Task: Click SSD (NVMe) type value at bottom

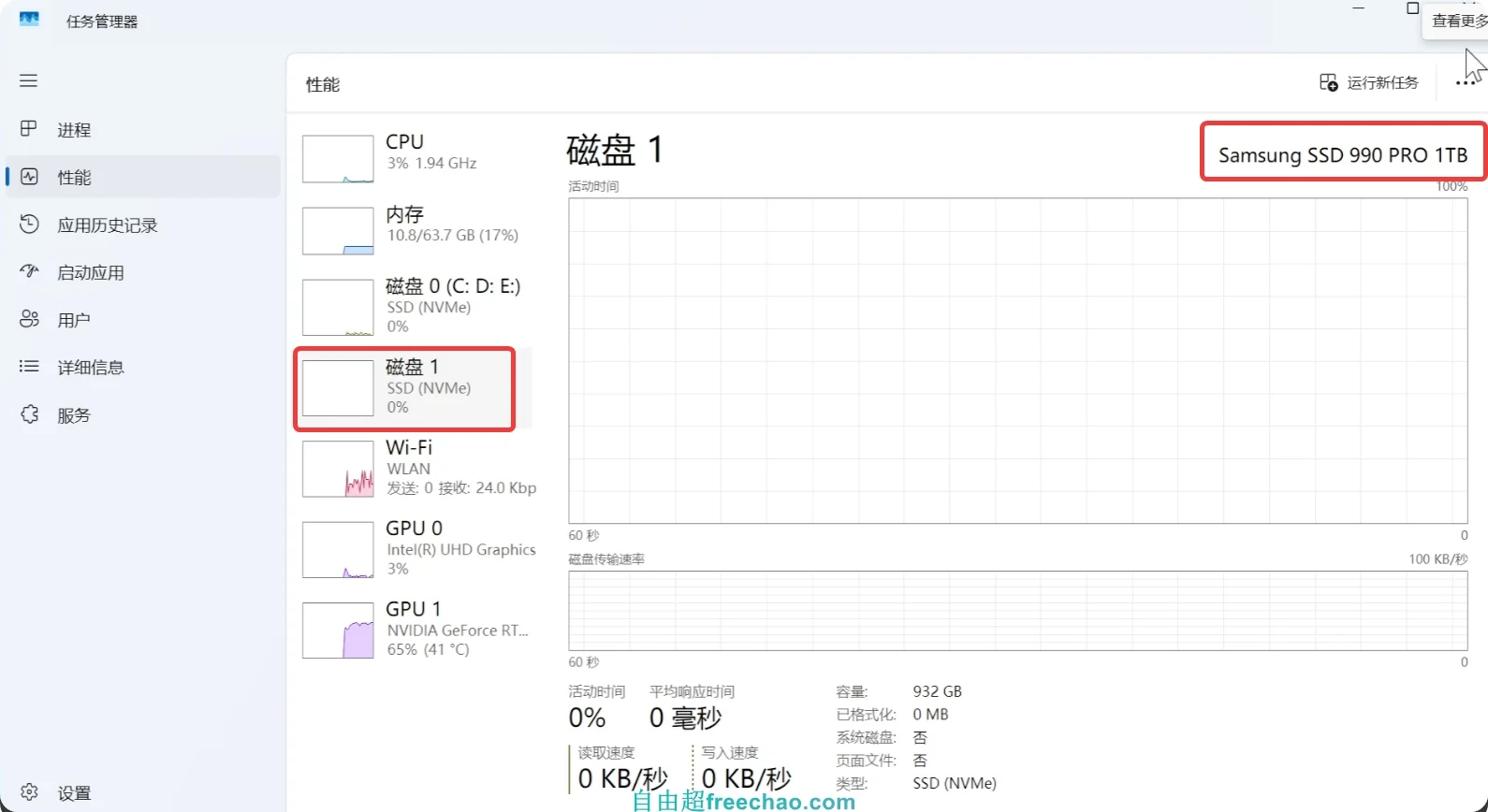Action: [x=955, y=783]
